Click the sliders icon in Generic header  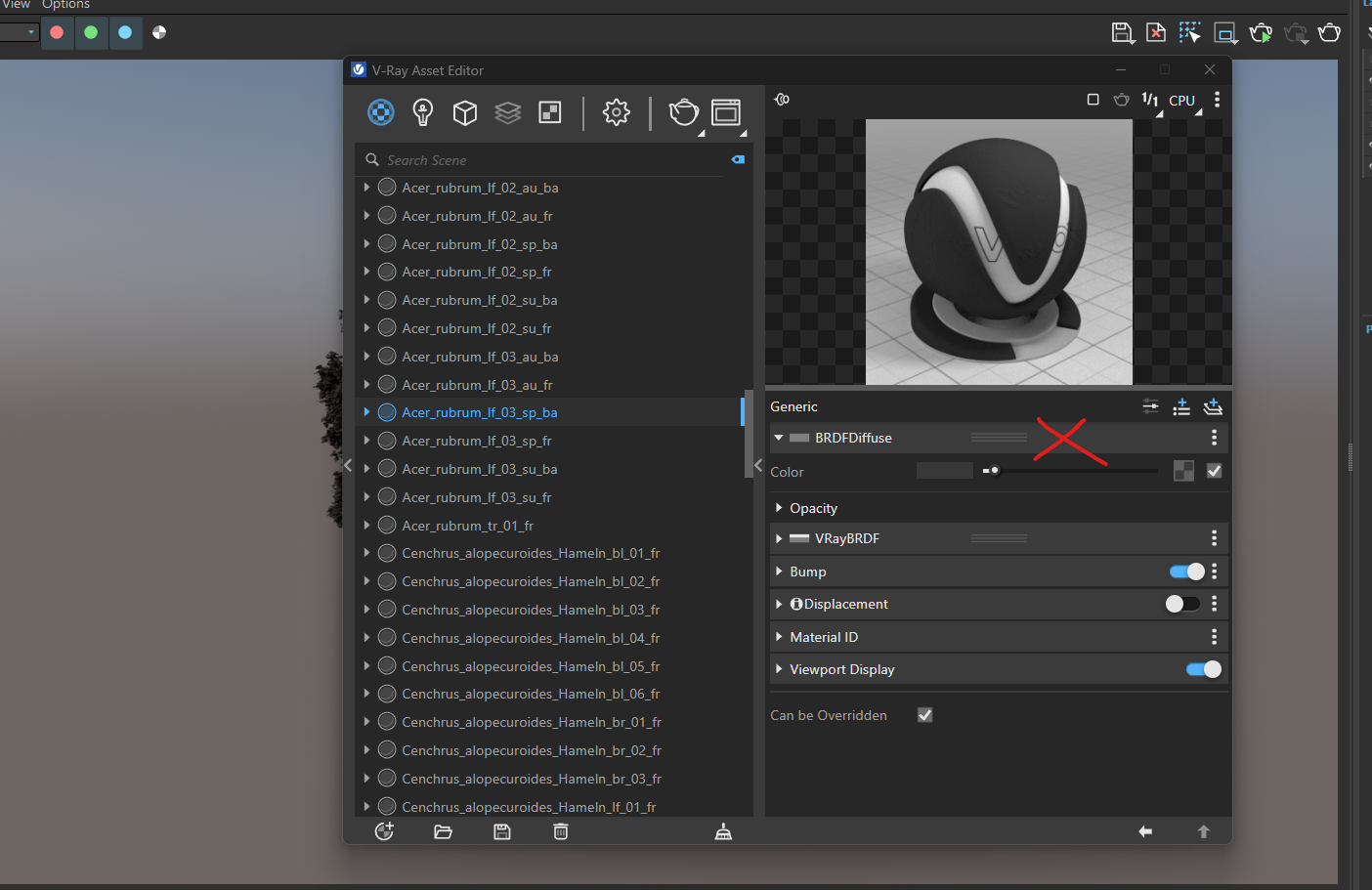(1151, 406)
